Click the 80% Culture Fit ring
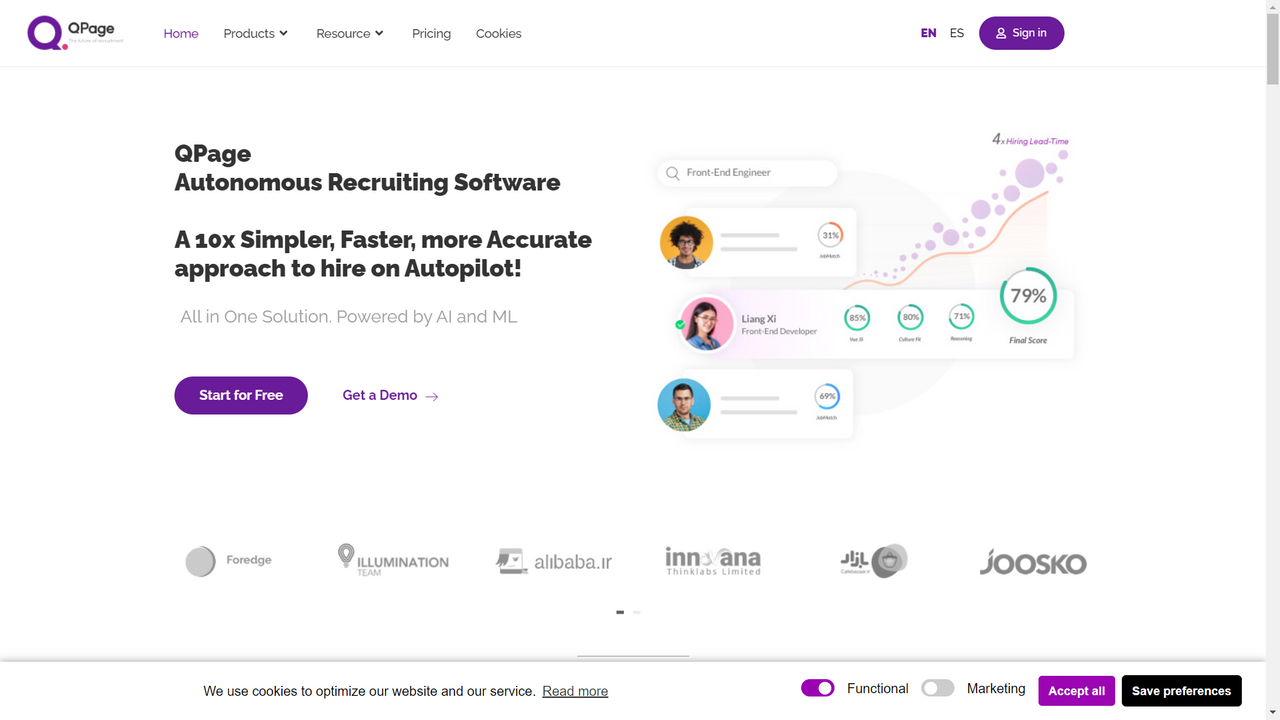The image size is (1280, 720). click(910, 318)
